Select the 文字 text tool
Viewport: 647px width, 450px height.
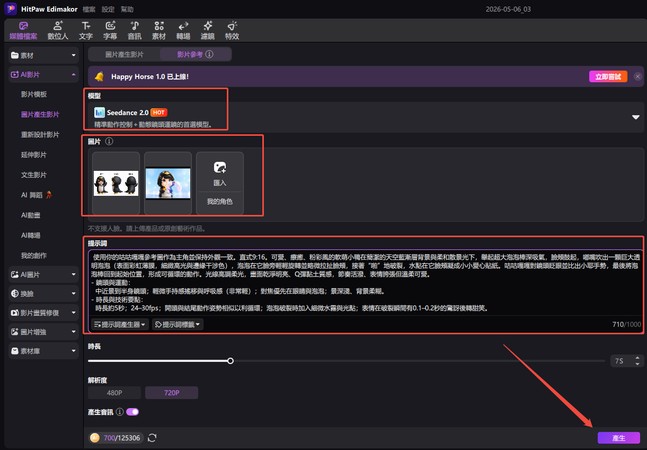point(86,31)
